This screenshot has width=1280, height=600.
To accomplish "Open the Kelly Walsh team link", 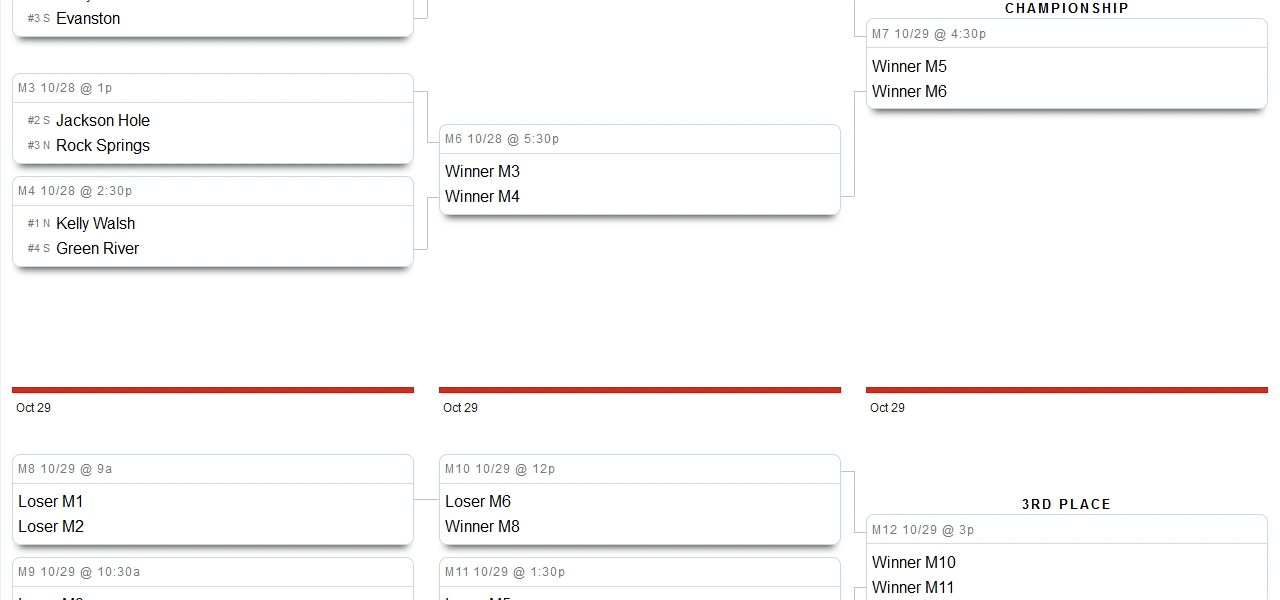I will coord(95,223).
